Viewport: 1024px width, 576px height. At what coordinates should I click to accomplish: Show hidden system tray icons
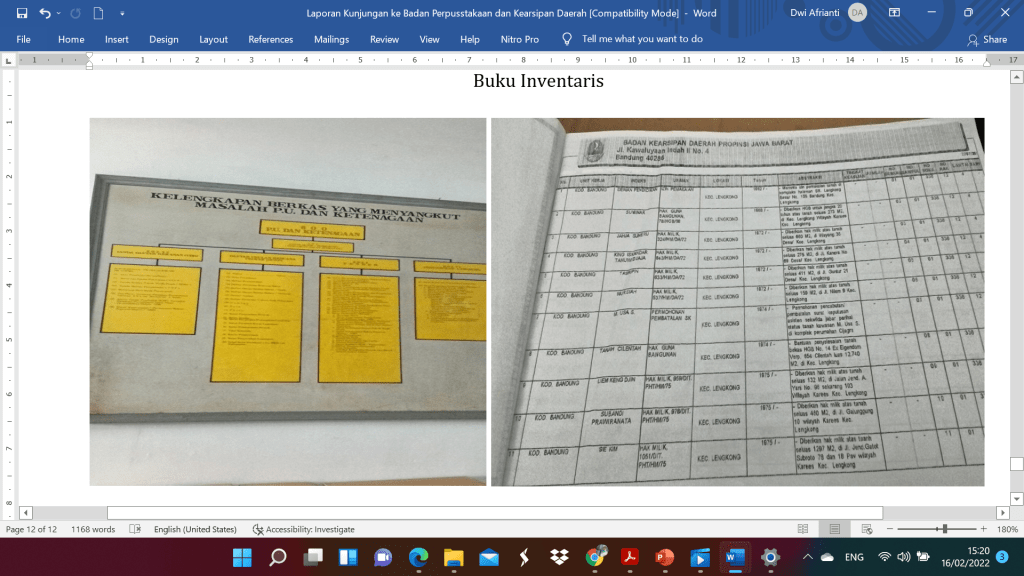click(x=807, y=557)
